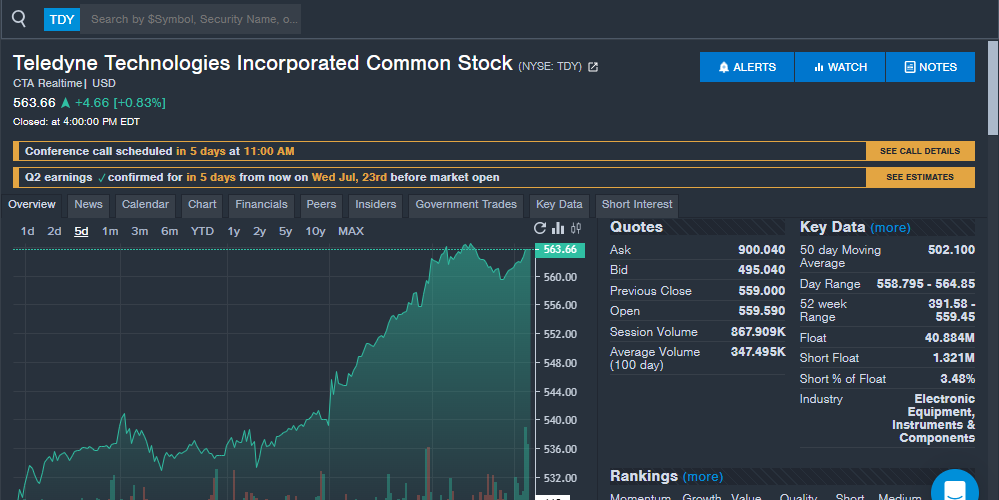
Task: Click Session Volume value 867.909K
Action: [x=758, y=332]
